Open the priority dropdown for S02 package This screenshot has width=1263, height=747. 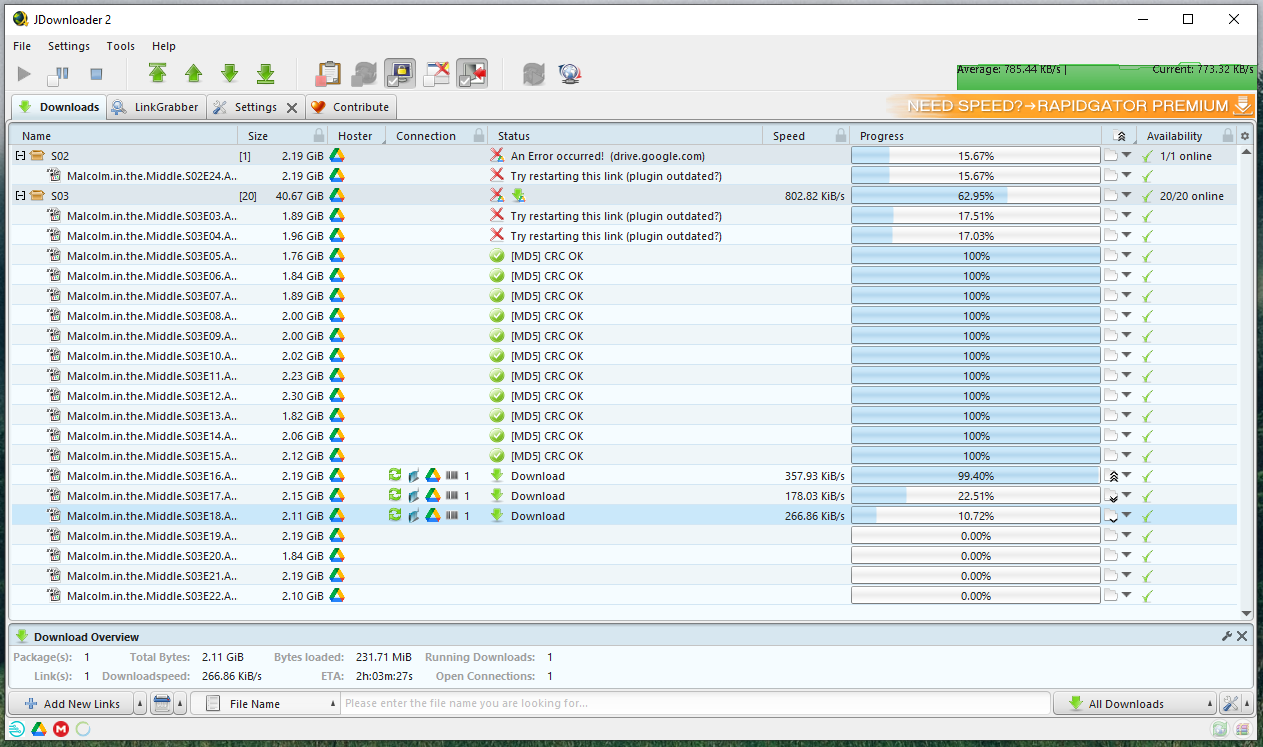1127,156
